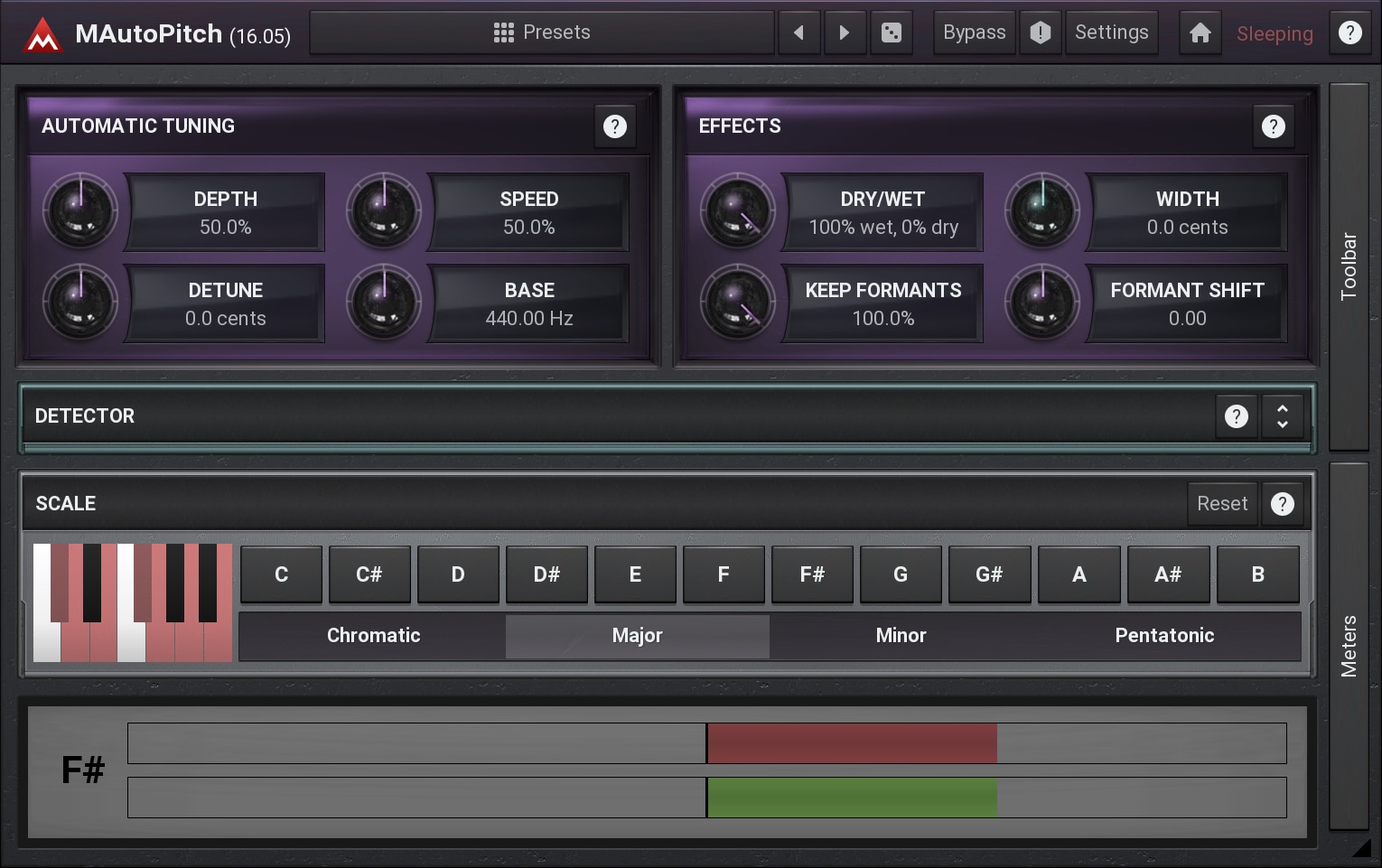Click the Keep Formants knob
The height and width of the screenshot is (868, 1382).
738,303
